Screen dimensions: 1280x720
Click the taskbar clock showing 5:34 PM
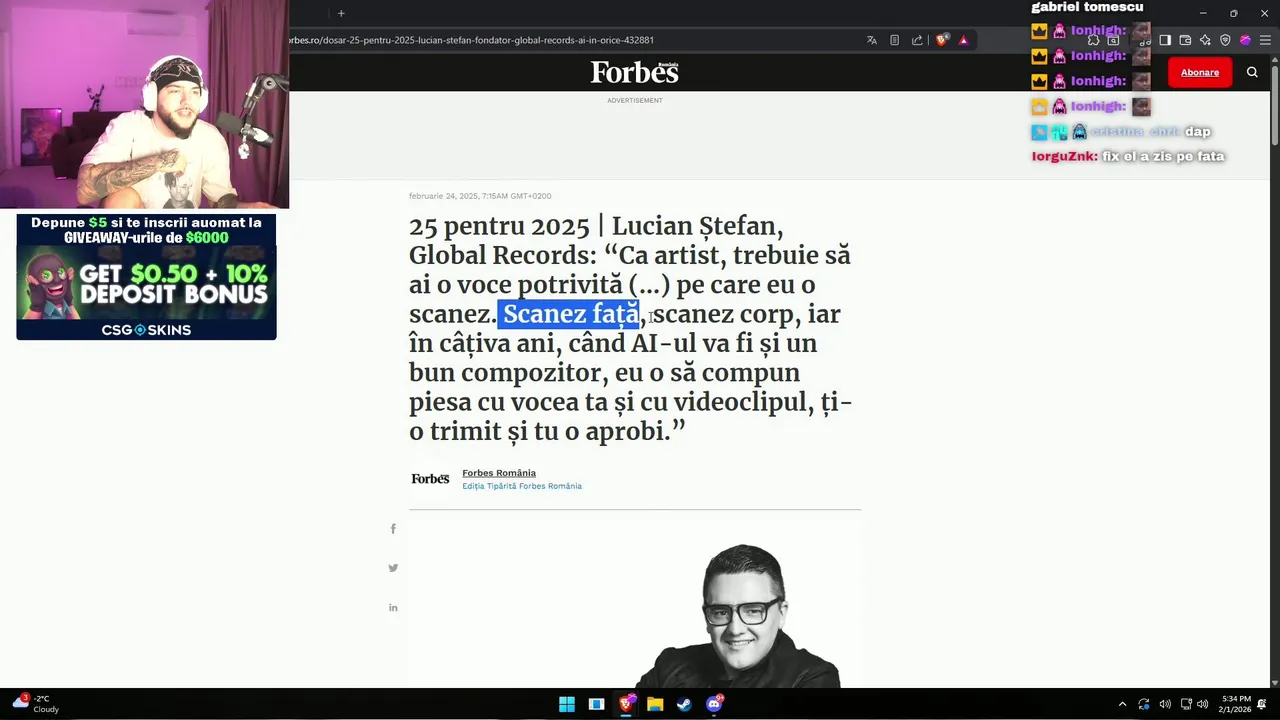(1235, 704)
